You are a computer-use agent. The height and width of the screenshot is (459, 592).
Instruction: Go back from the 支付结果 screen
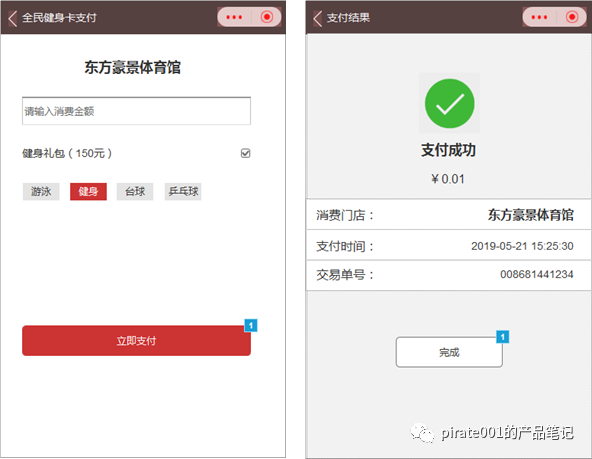(x=318, y=18)
